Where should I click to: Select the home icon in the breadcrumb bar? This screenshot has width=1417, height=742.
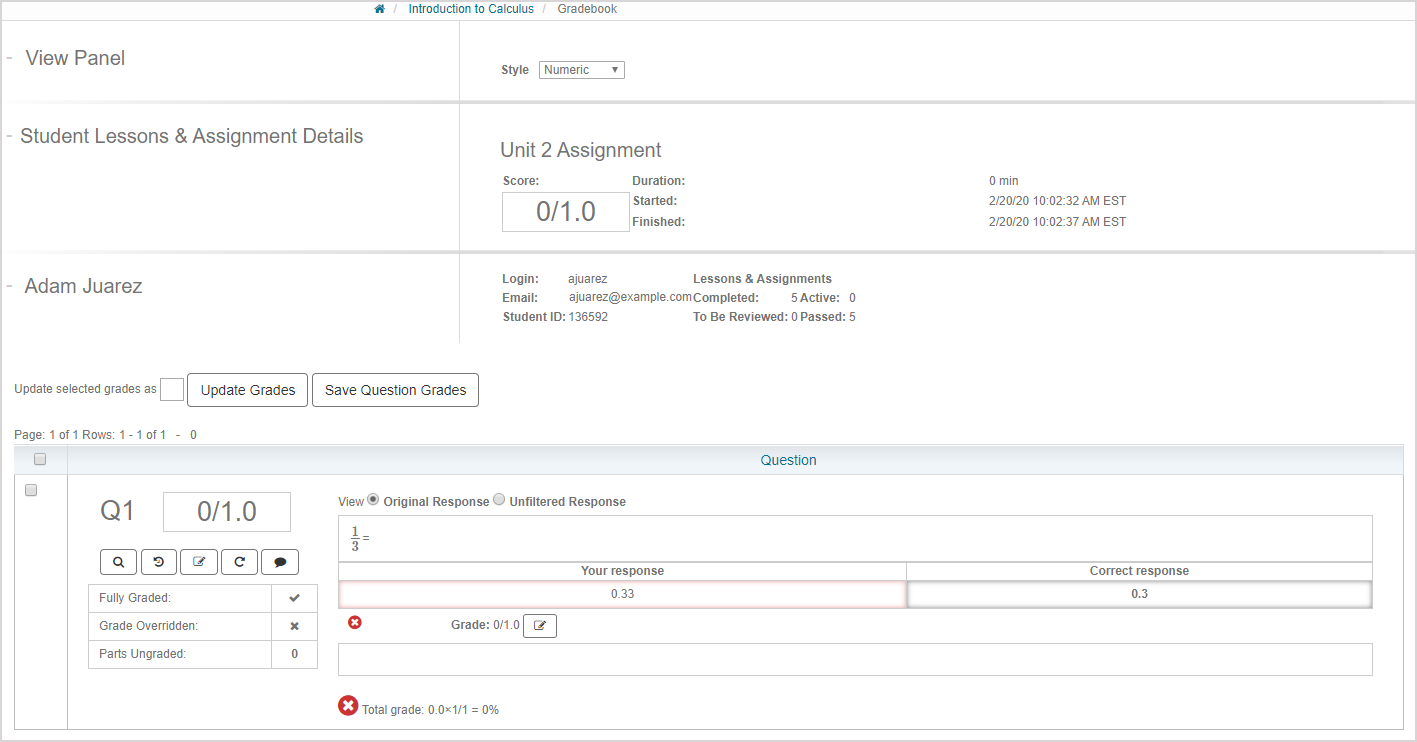378,8
